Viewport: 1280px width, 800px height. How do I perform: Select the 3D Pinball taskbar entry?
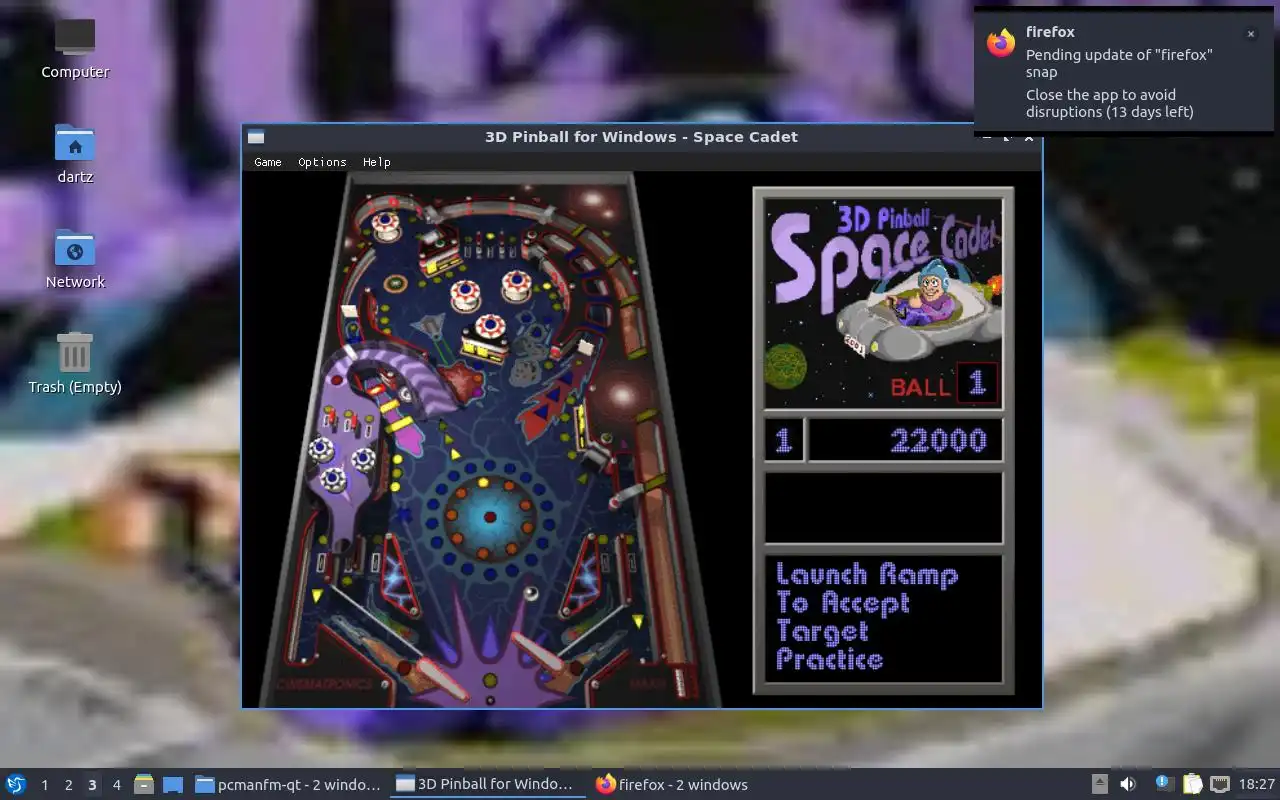pos(486,785)
